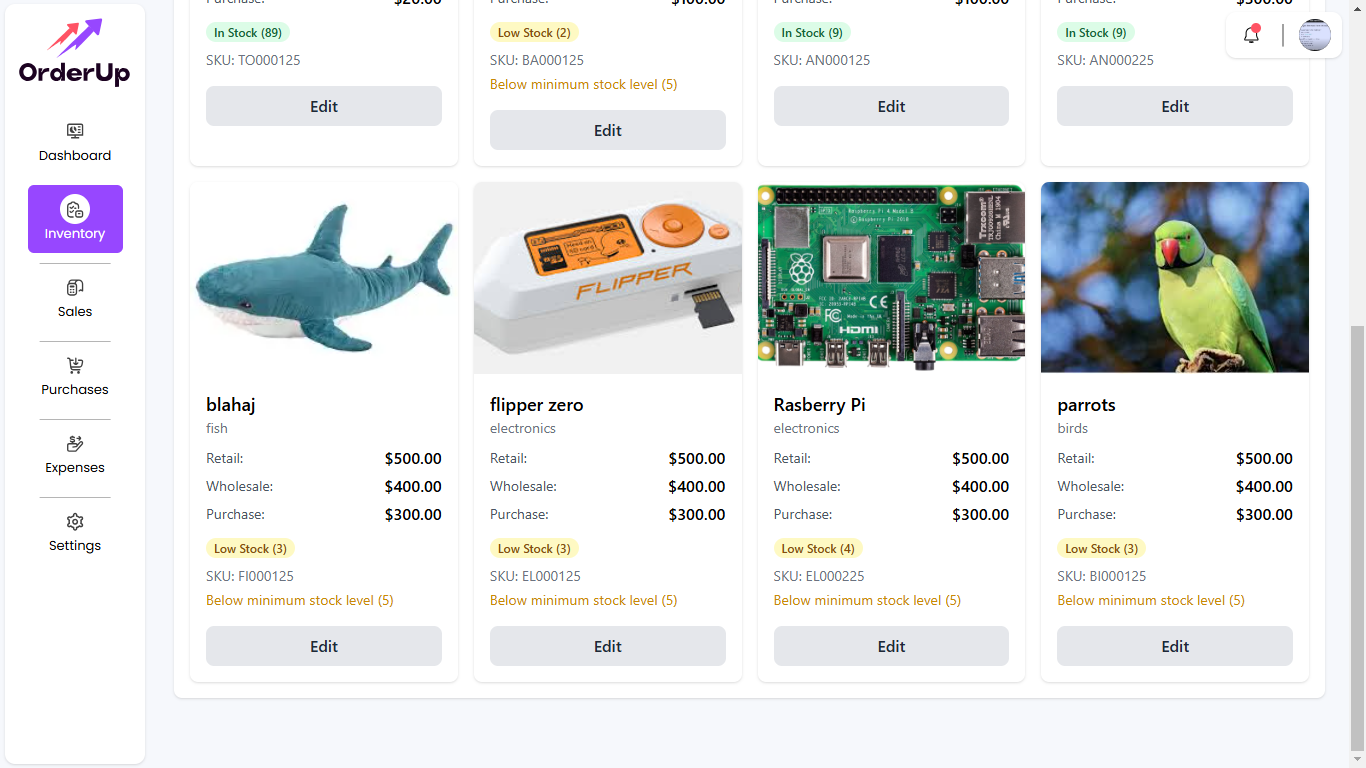Image resolution: width=1366 pixels, height=768 pixels.
Task: Select the Purchases menu label
Action: pyautogui.click(x=75, y=389)
